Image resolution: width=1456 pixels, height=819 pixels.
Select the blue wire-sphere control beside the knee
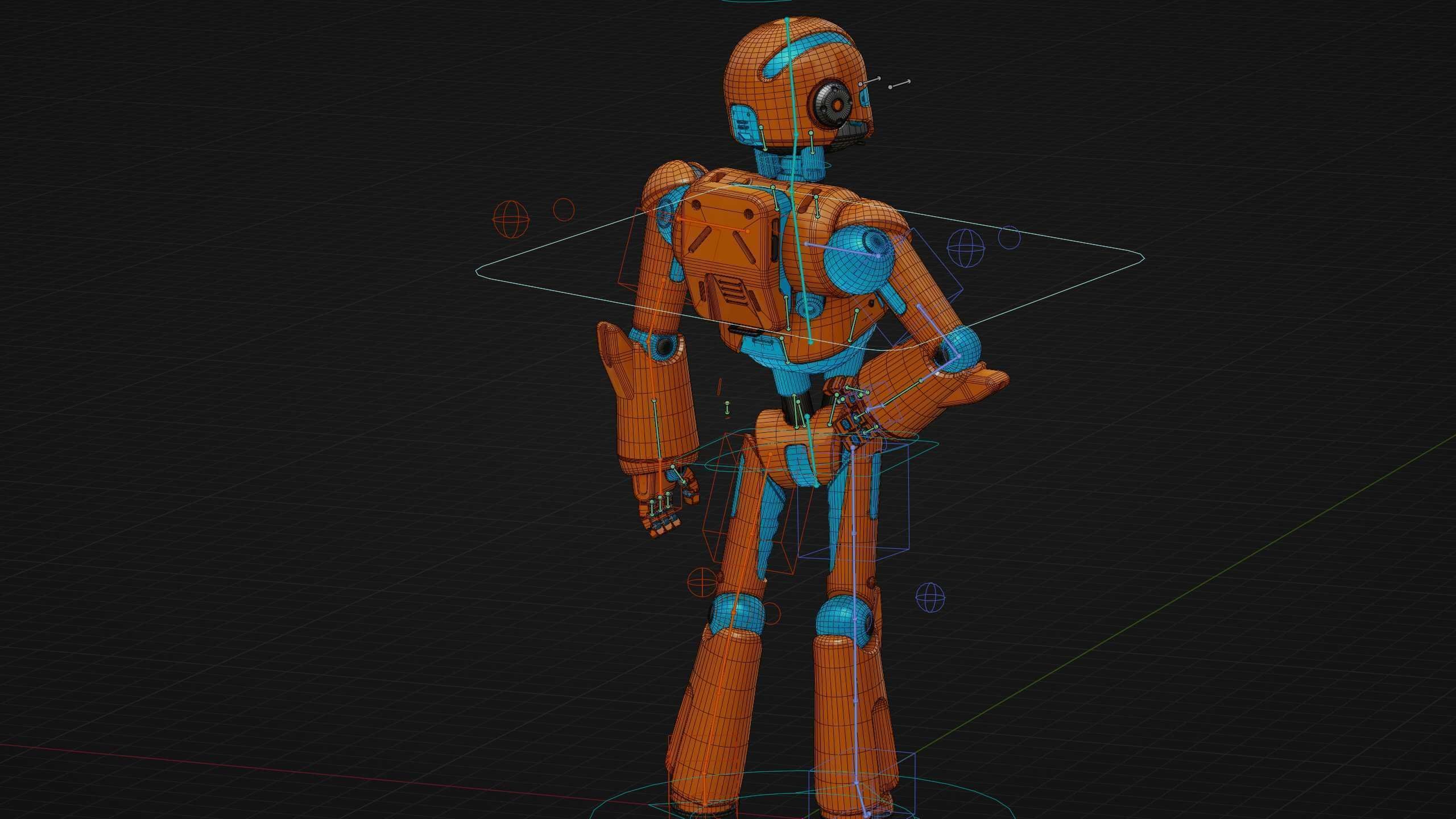pyautogui.click(x=931, y=598)
